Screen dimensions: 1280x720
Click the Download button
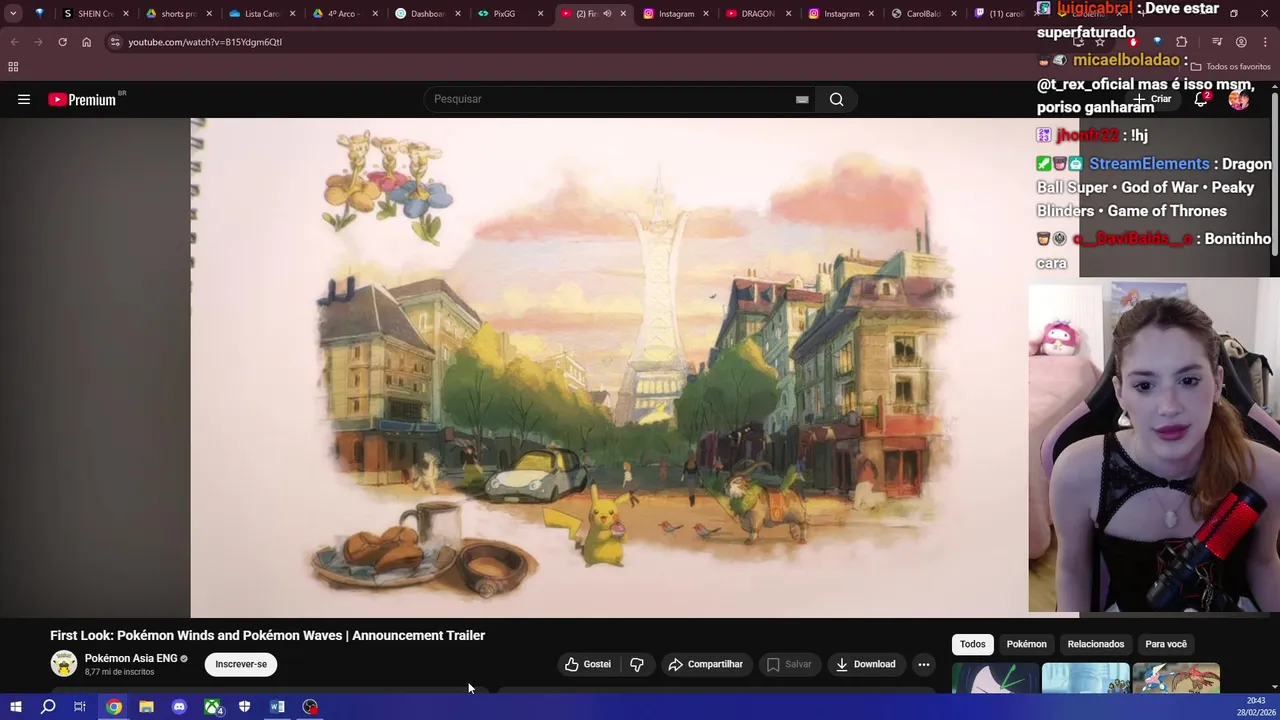(866, 664)
